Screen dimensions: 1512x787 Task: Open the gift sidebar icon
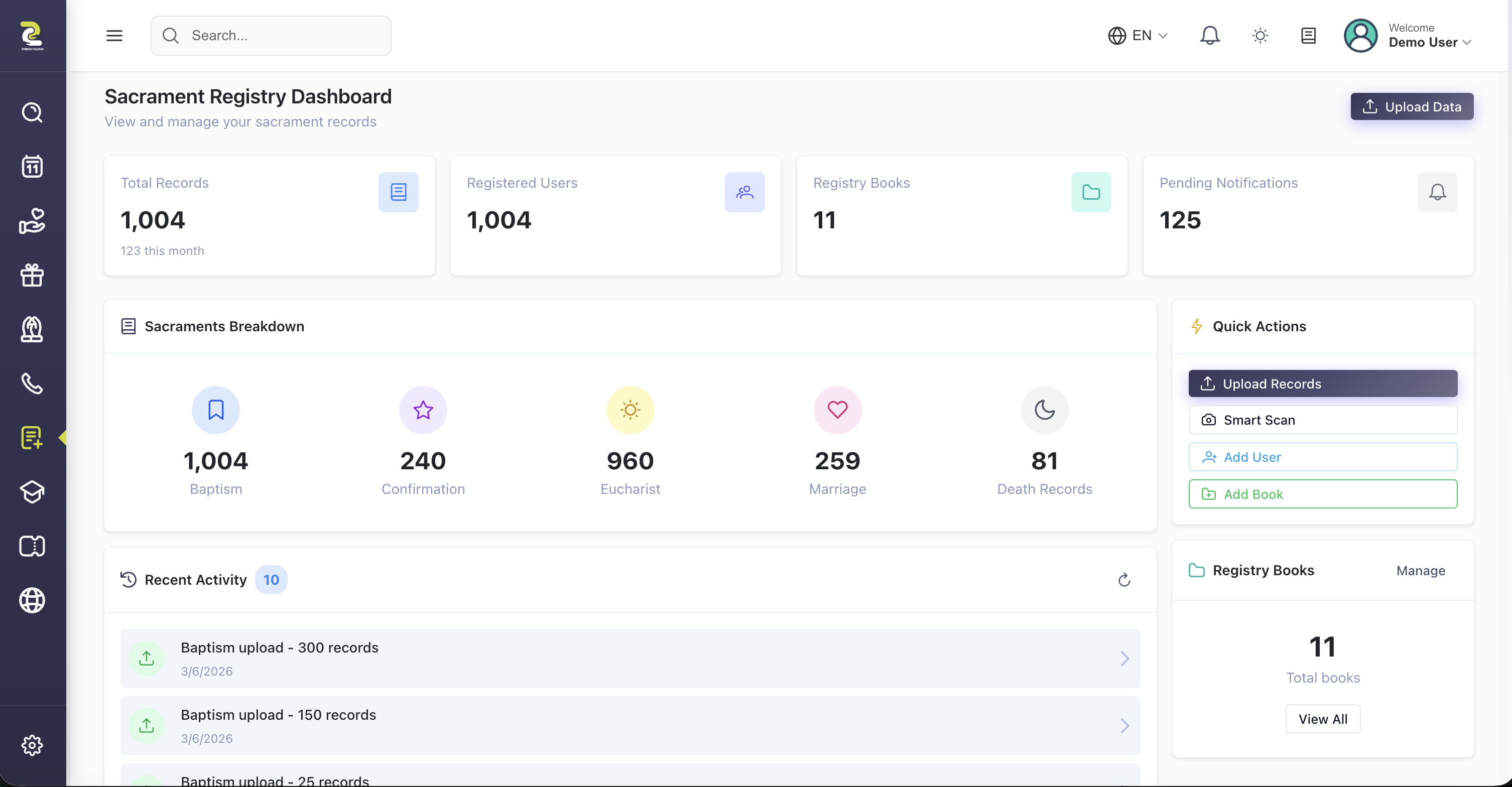[x=32, y=275]
